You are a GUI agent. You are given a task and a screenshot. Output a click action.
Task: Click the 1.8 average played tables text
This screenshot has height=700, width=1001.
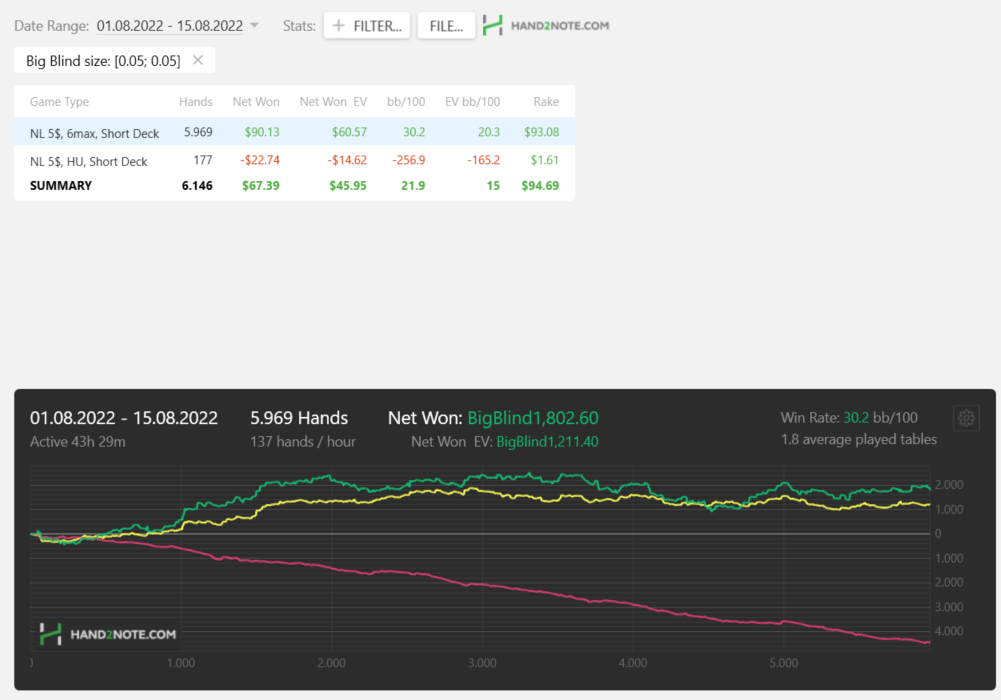coord(859,440)
